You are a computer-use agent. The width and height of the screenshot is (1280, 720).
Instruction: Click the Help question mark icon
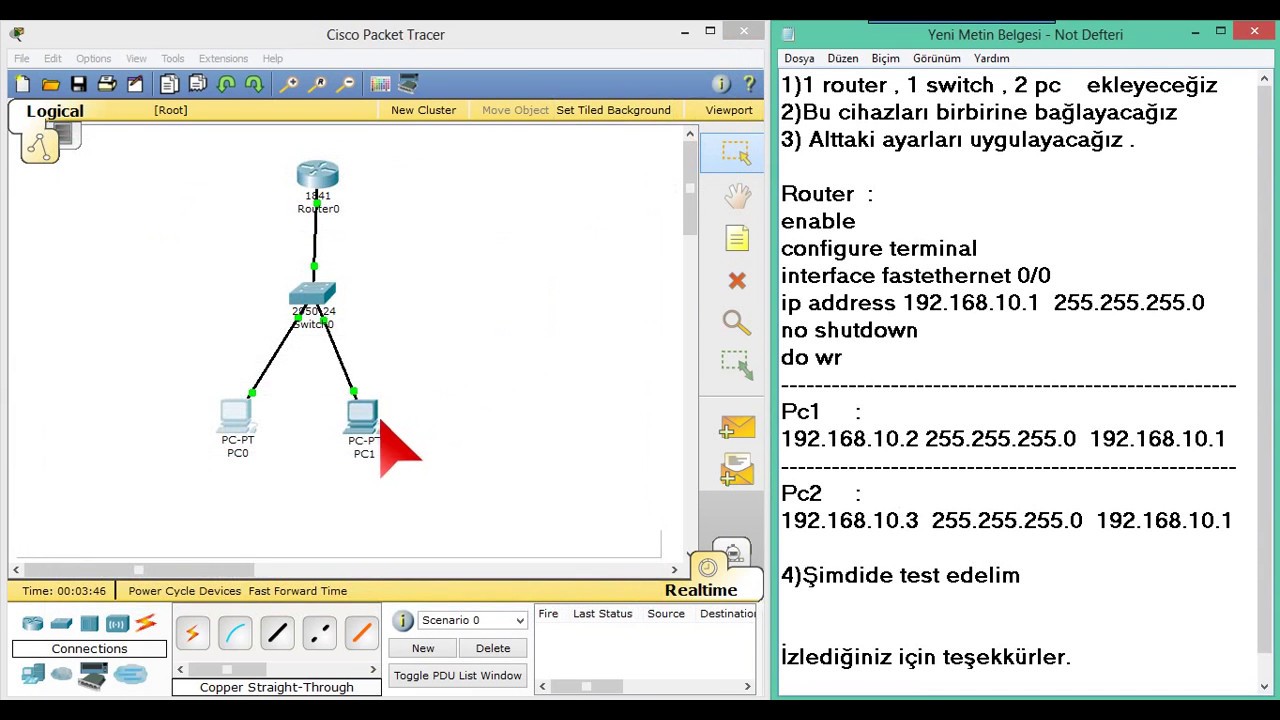pos(749,84)
